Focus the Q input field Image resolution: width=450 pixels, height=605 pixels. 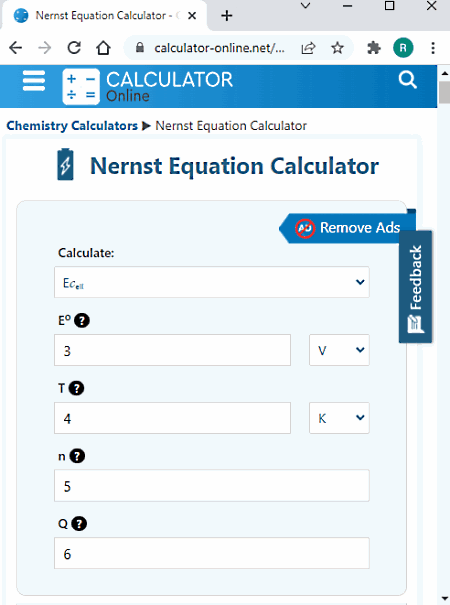tap(212, 553)
